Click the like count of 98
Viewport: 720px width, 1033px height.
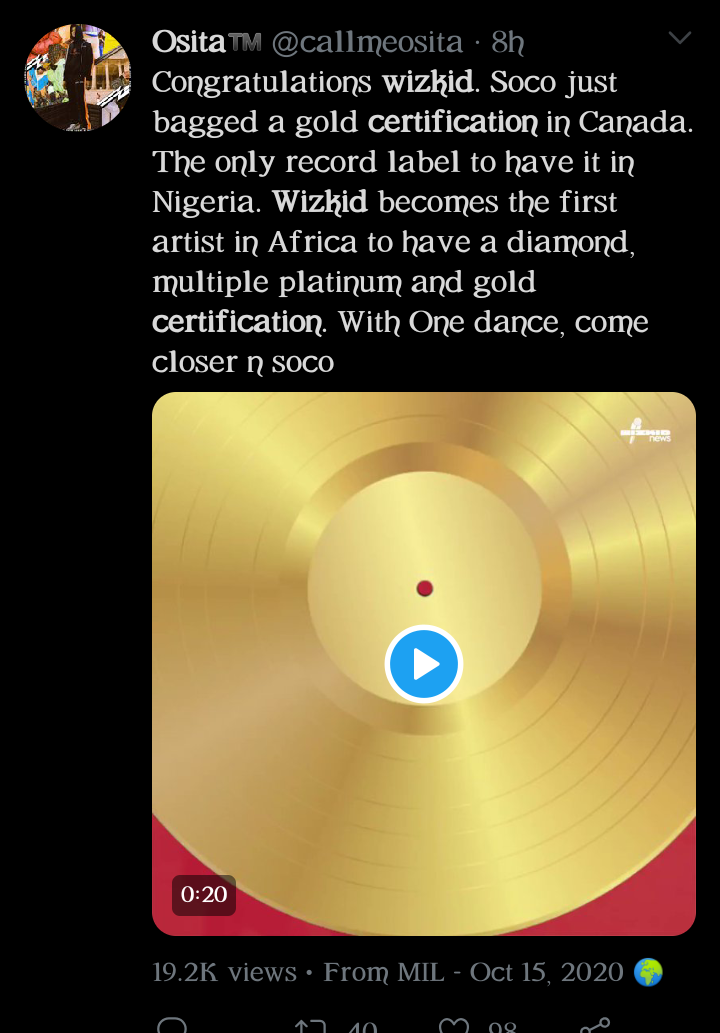tap(503, 1026)
